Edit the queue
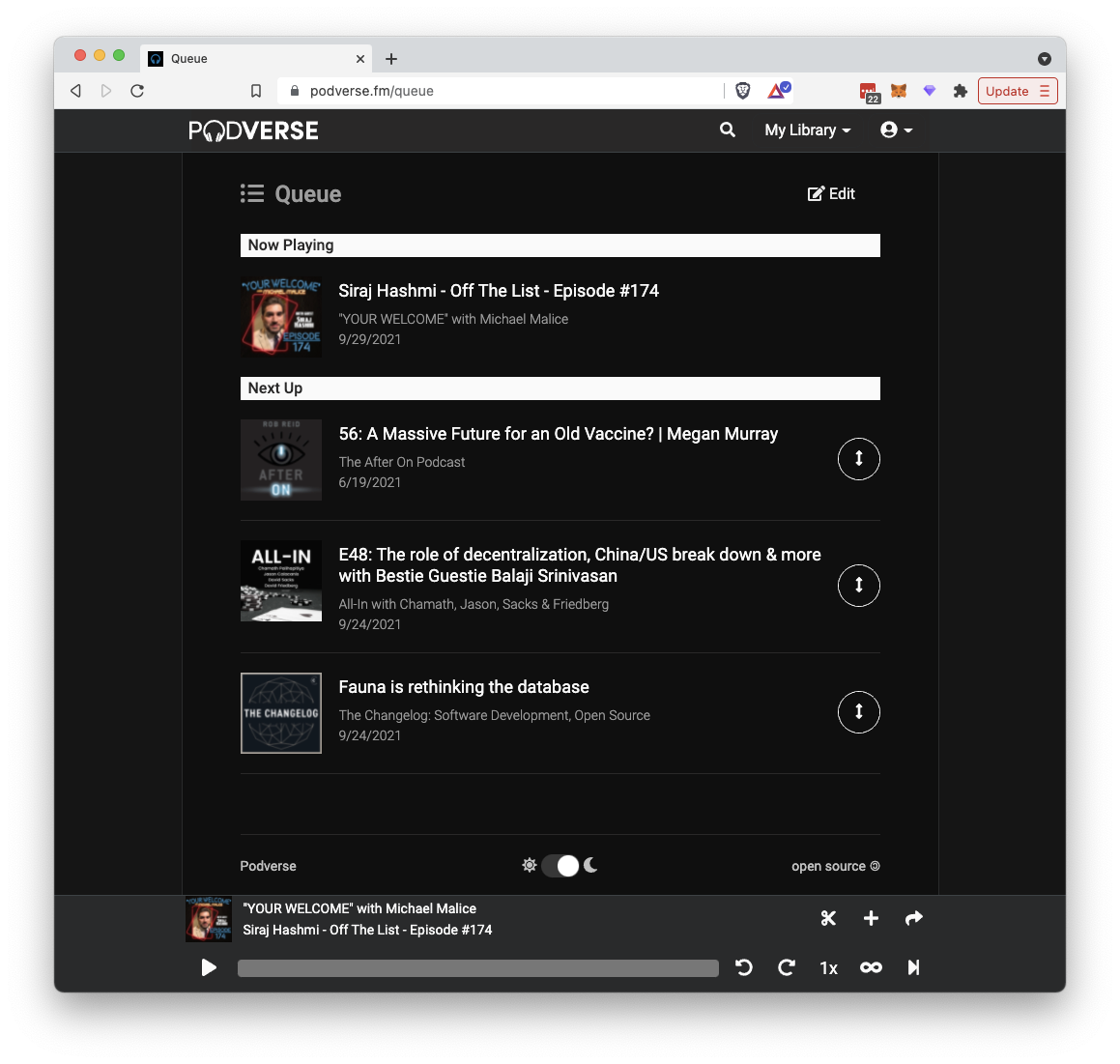The image size is (1120, 1064). point(830,193)
